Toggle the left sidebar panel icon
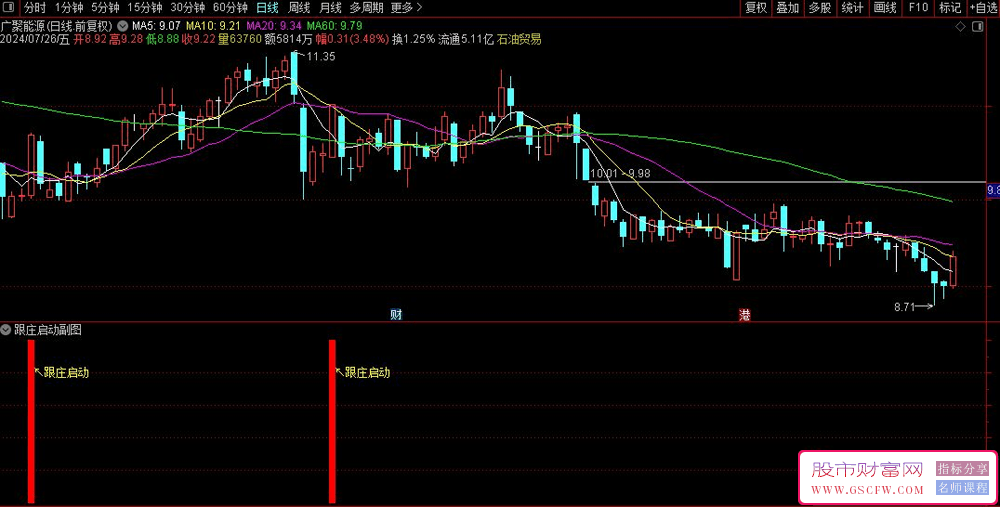Image resolution: width=1000 pixels, height=507 pixels. tap(8, 8)
